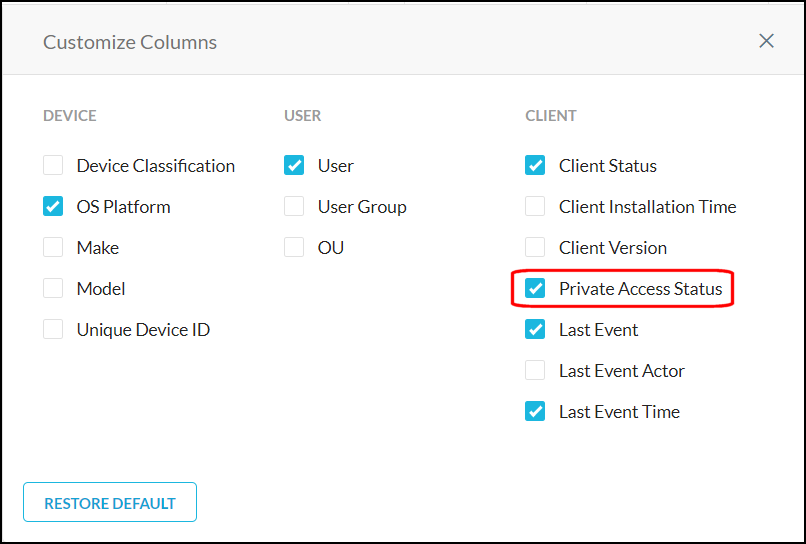This screenshot has width=806, height=544.
Task: Enable the Model column checkbox
Action: tap(53, 289)
